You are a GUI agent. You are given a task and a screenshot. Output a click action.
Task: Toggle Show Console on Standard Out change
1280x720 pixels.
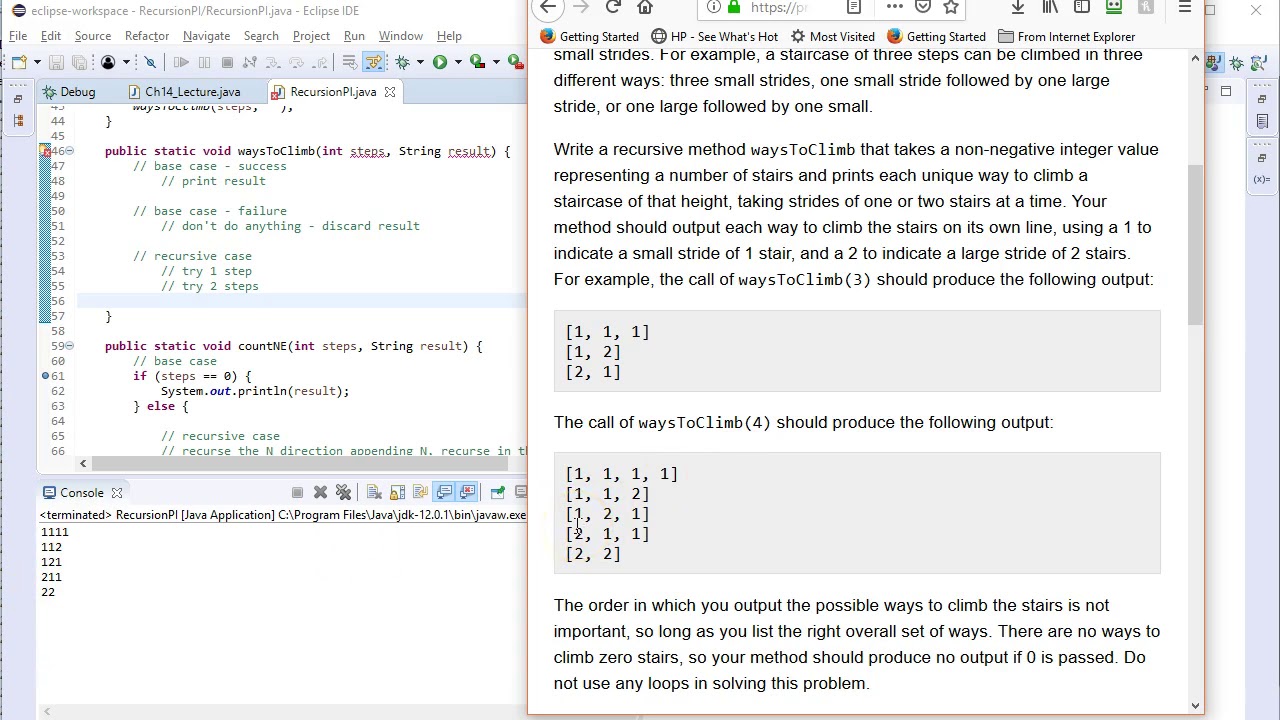444,492
